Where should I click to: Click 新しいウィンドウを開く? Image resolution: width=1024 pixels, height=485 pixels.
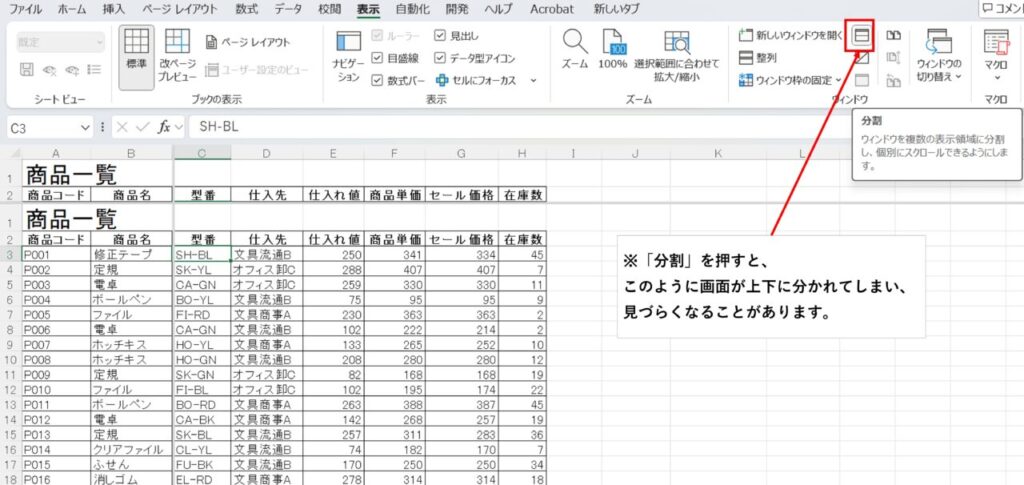pos(791,36)
